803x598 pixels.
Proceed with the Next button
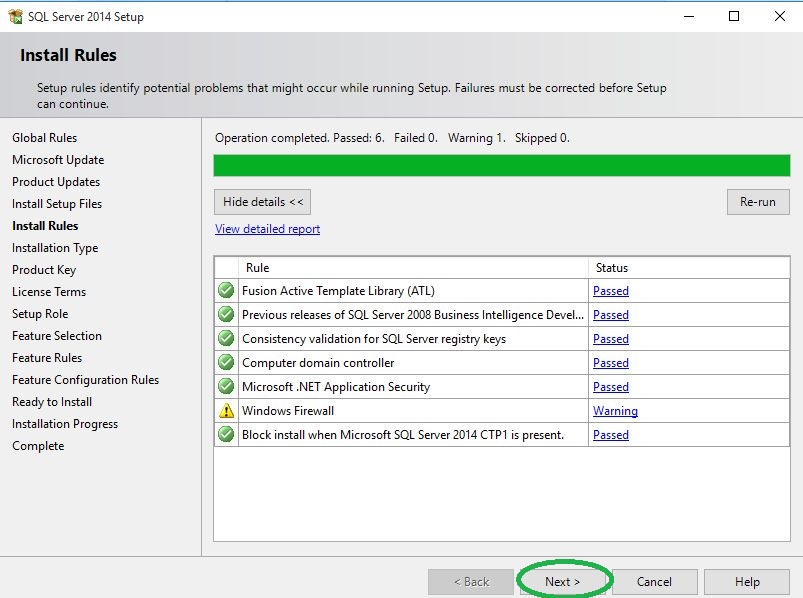(x=562, y=581)
